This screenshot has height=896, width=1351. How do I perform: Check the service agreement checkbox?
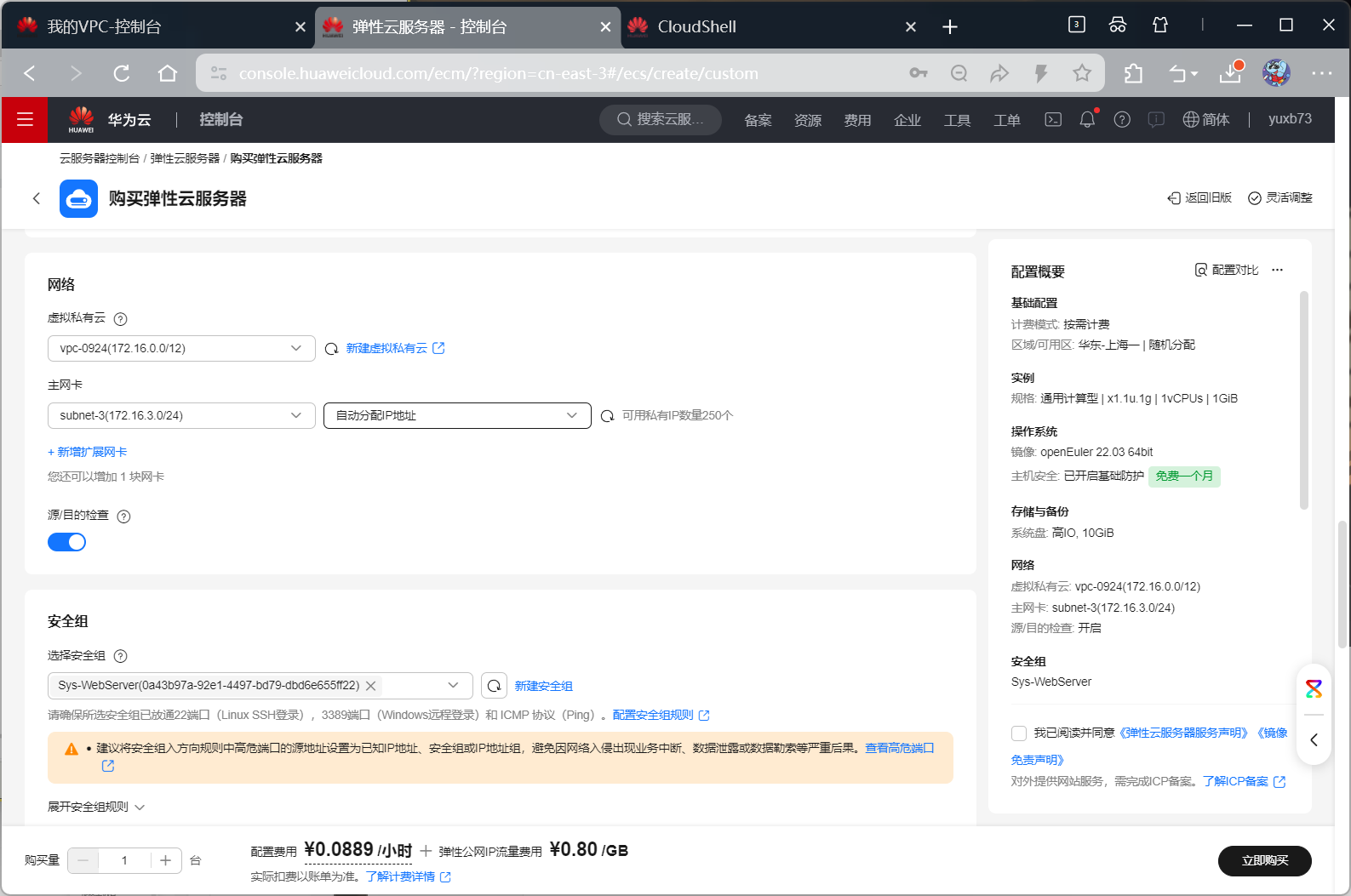tap(1019, 733)
